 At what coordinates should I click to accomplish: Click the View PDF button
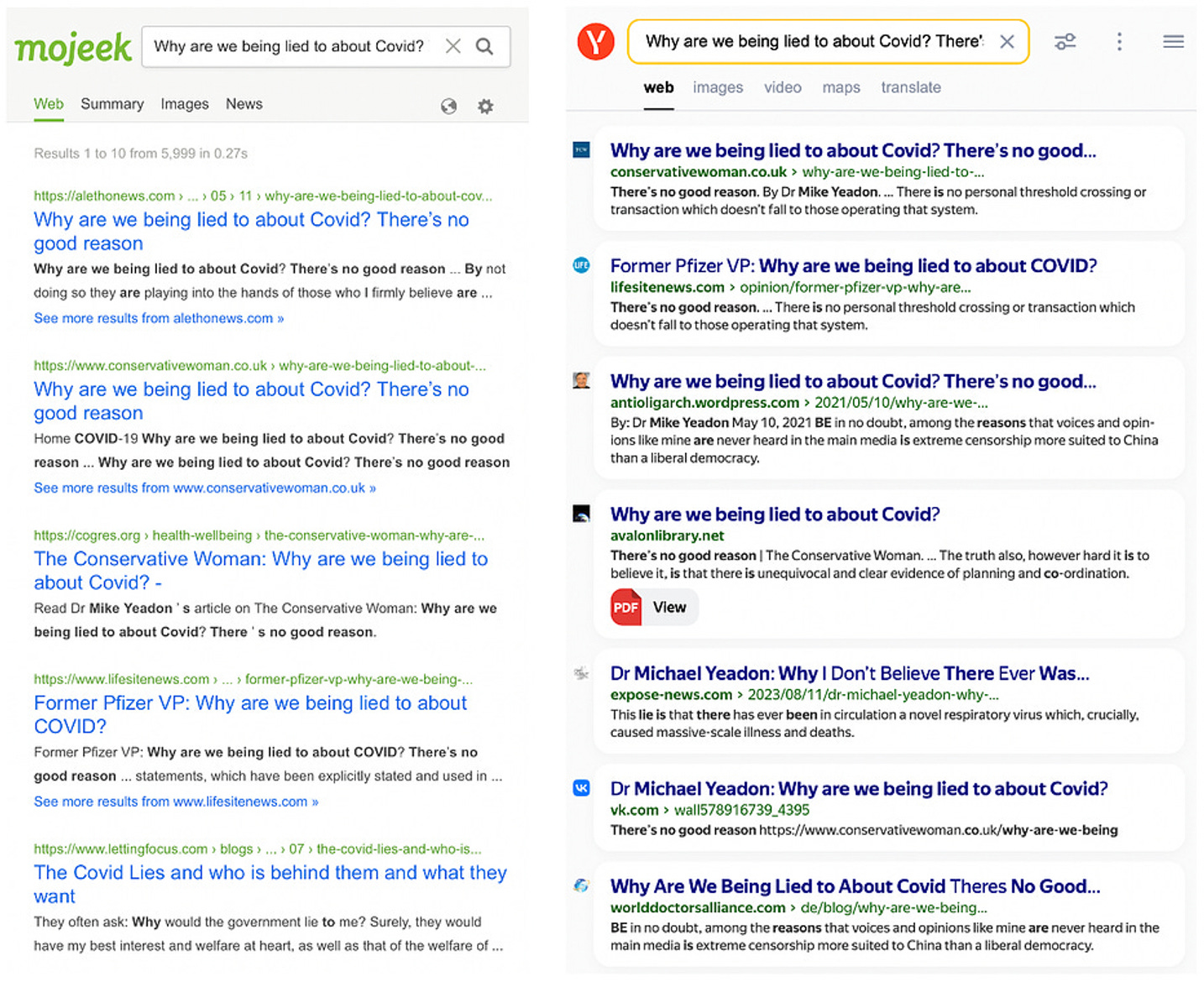654,607
